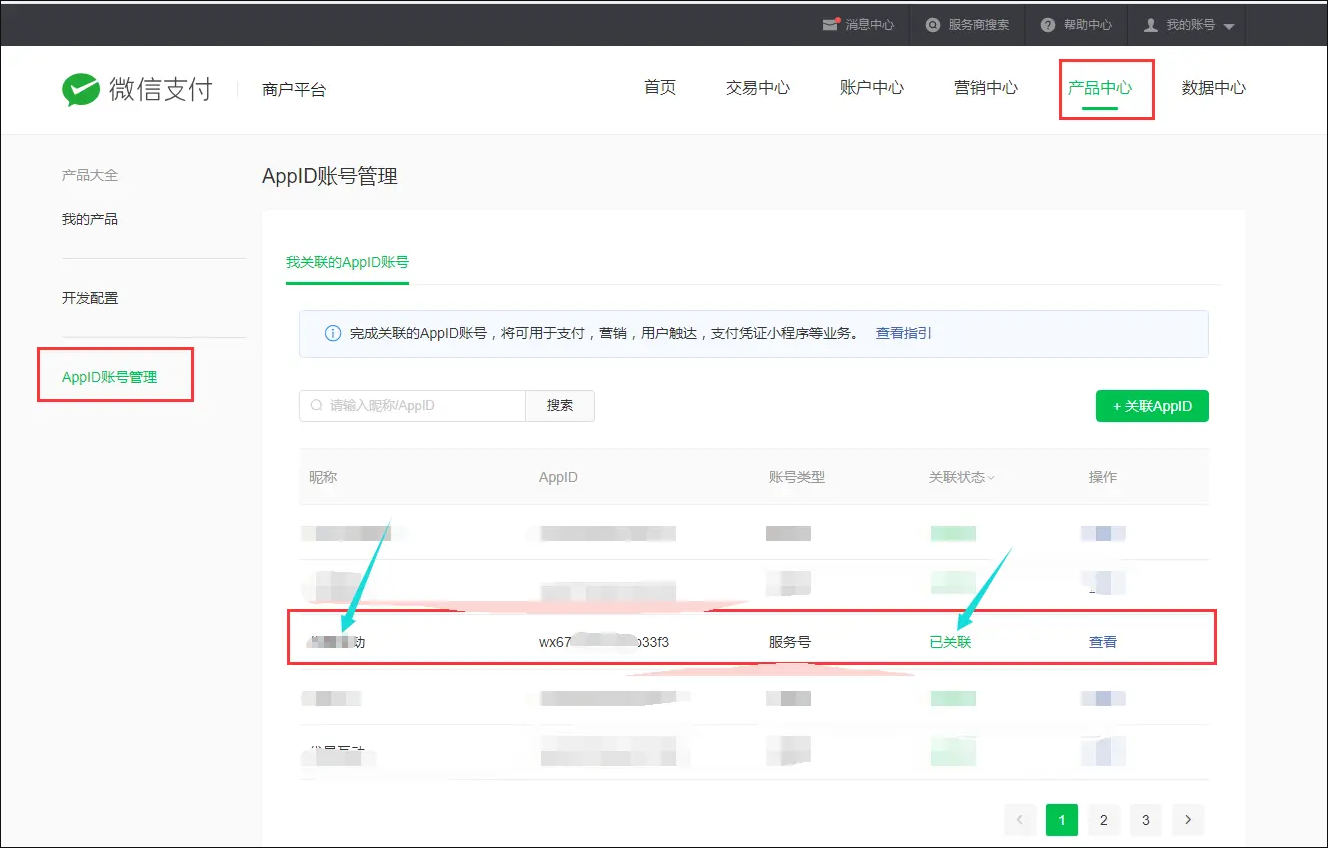Click the 产品大全 sidebar heading
This screenshot has height=848, width=1328.
pyautogui.click(x=90, y=175)
